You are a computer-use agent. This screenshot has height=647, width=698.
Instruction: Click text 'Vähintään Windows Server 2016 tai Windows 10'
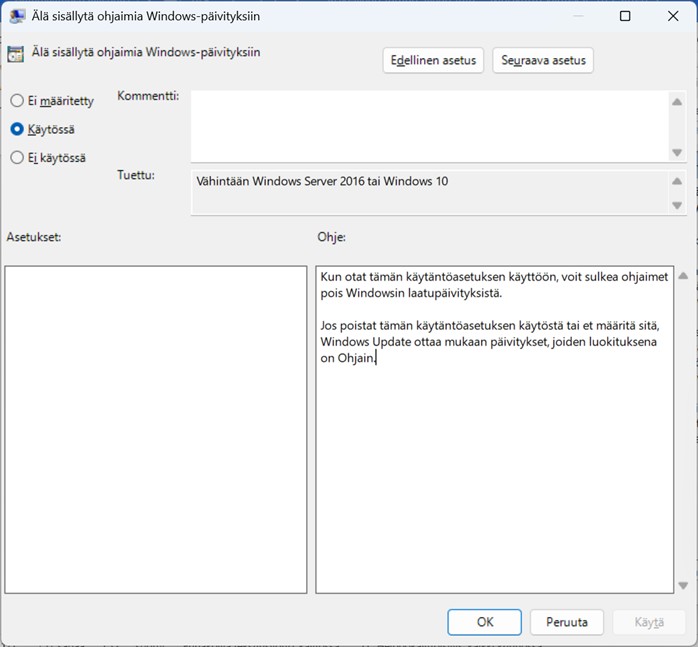[322, 181]
